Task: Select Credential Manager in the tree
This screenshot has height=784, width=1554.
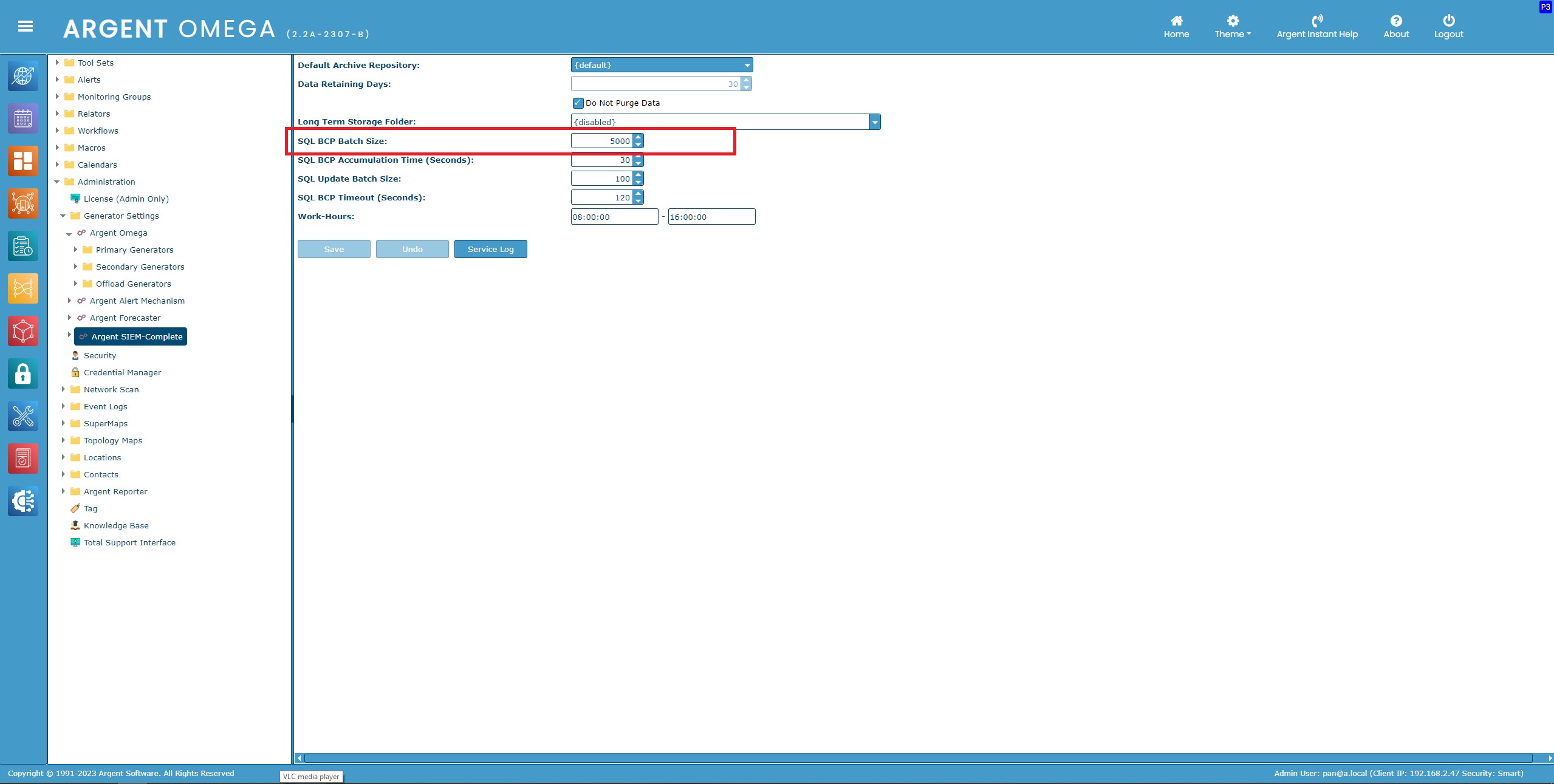Action: (x=122, y=372)
